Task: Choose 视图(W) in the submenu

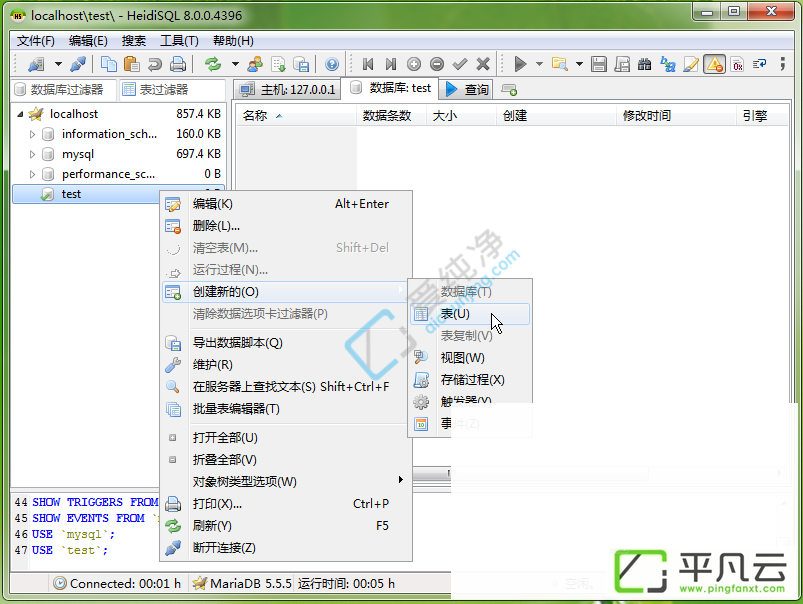Action: [x=470, y=358]
